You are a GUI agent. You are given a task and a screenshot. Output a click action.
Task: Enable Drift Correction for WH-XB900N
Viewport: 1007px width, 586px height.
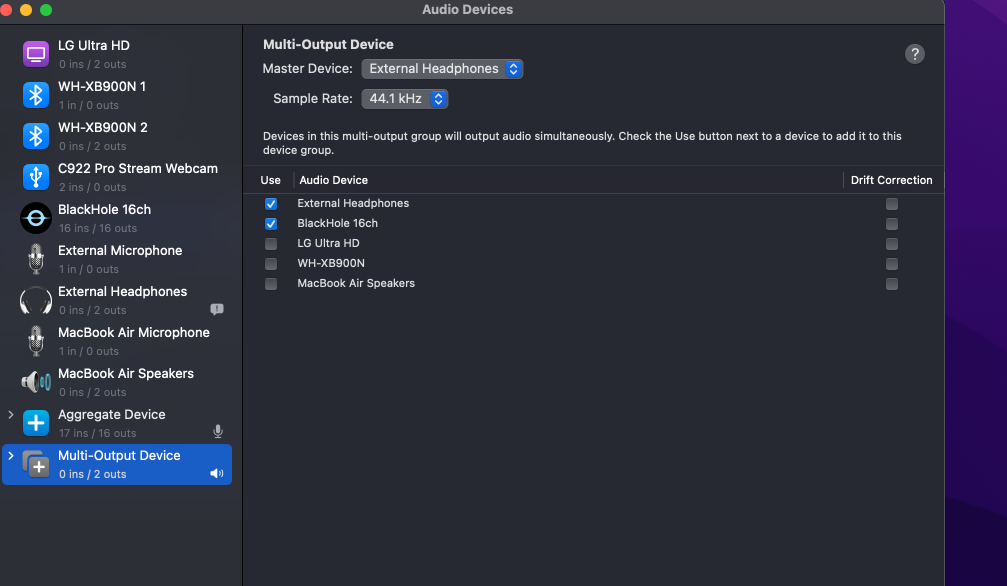pos(892,264)
